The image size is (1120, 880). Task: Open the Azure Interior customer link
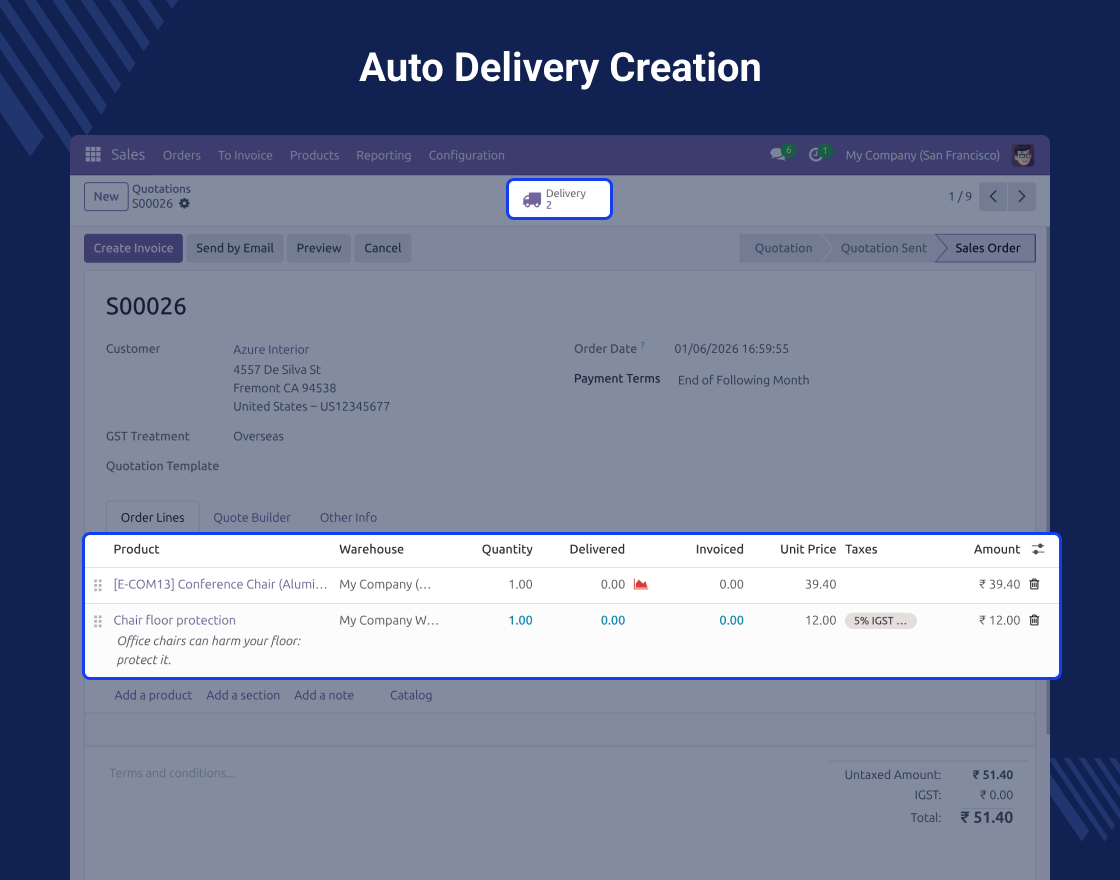pyautogui.click(x=271, y=349)
